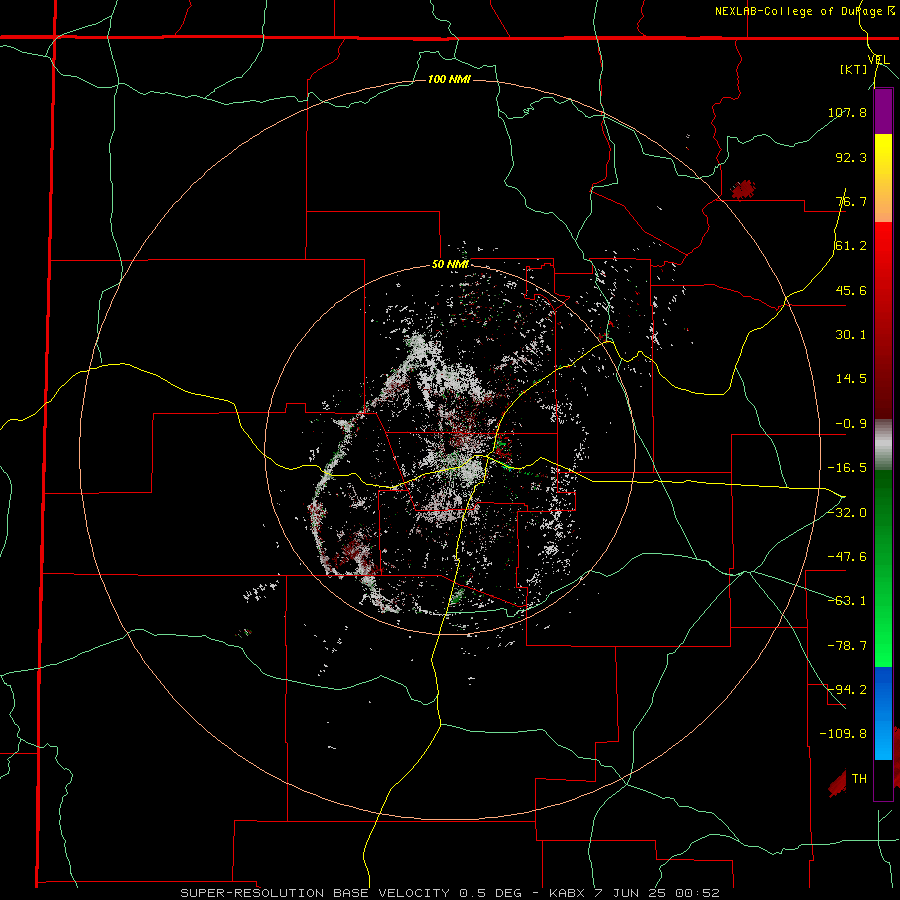900x900 pixels.
Task: Click the 50 NMI range ring label
Action: [x=450, y=265]
